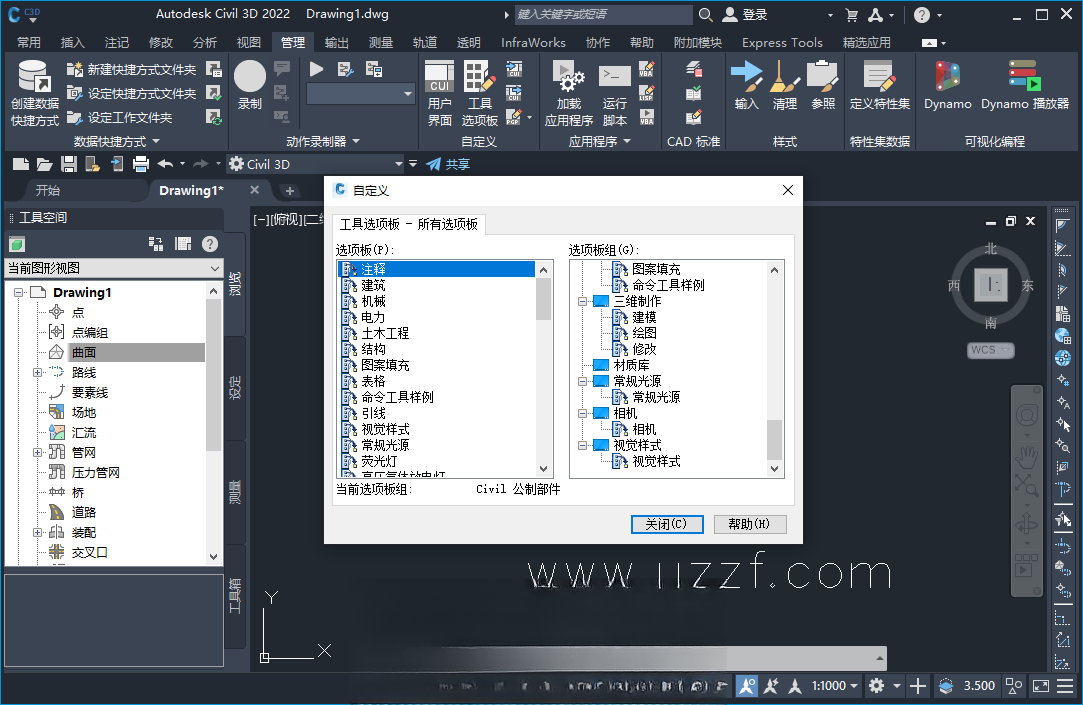Select 材质库 in palette groups
Image resolution: width=1083 pixels, height=705 pixels.
point(631,365)
